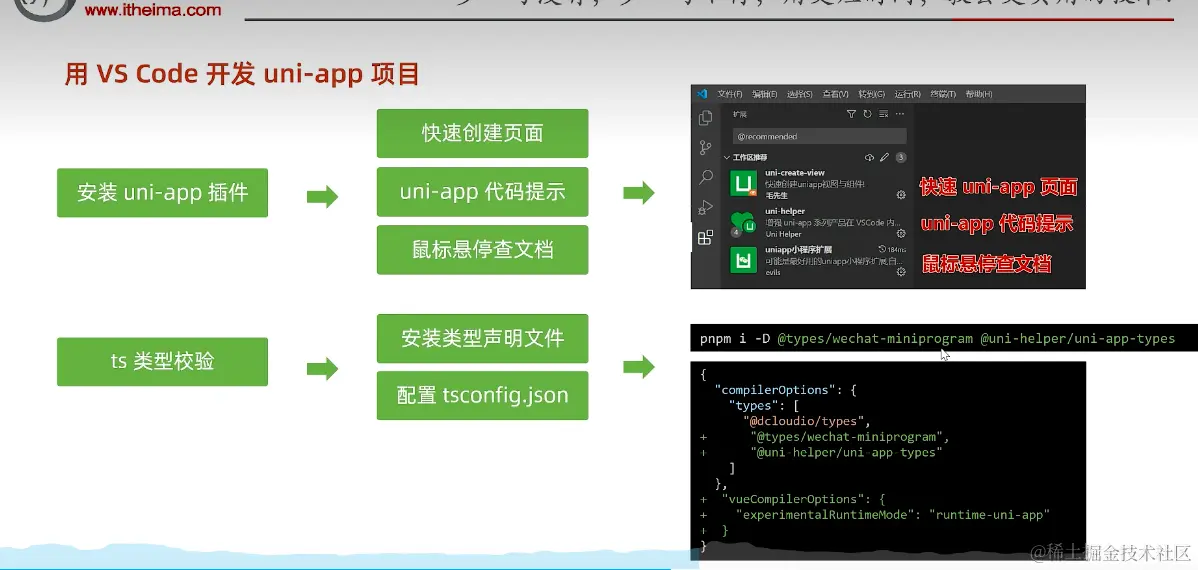Open the 运行(R) menu
This screenshot has height=570, width=1198.
(907, 94)
